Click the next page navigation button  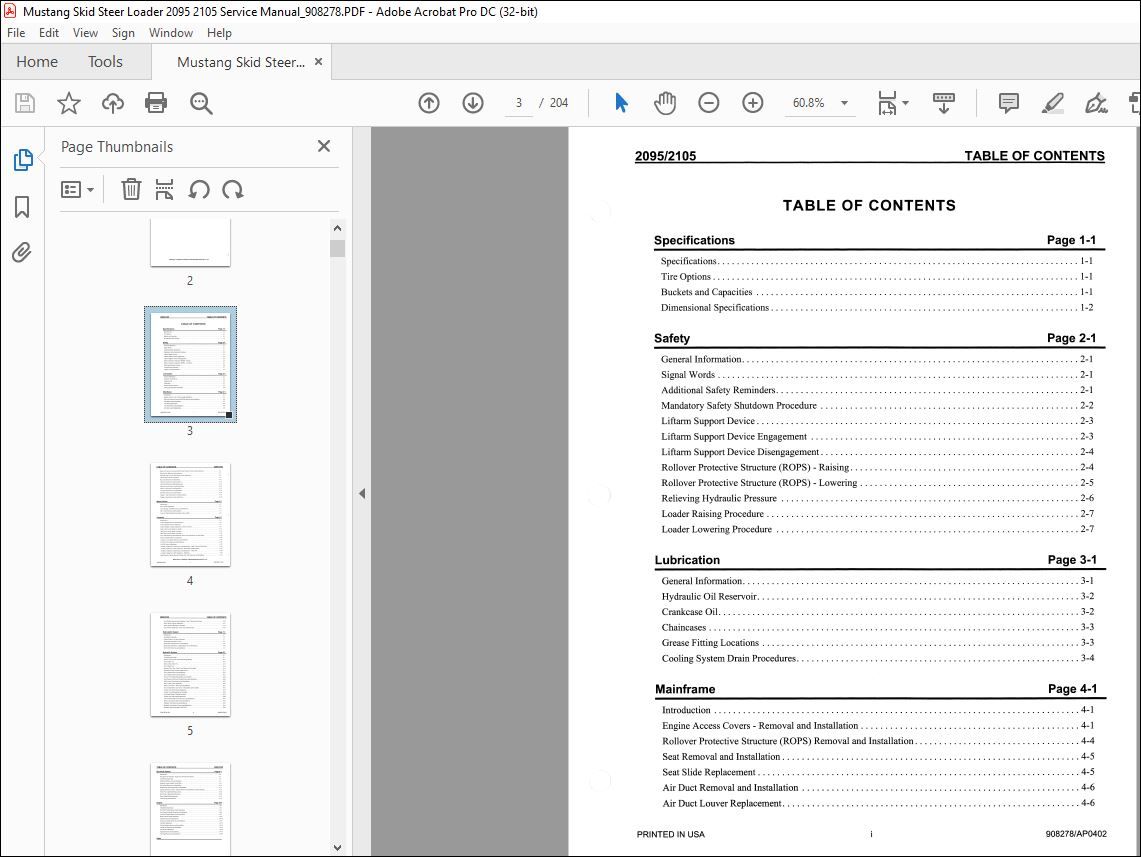tap(472, 102)
